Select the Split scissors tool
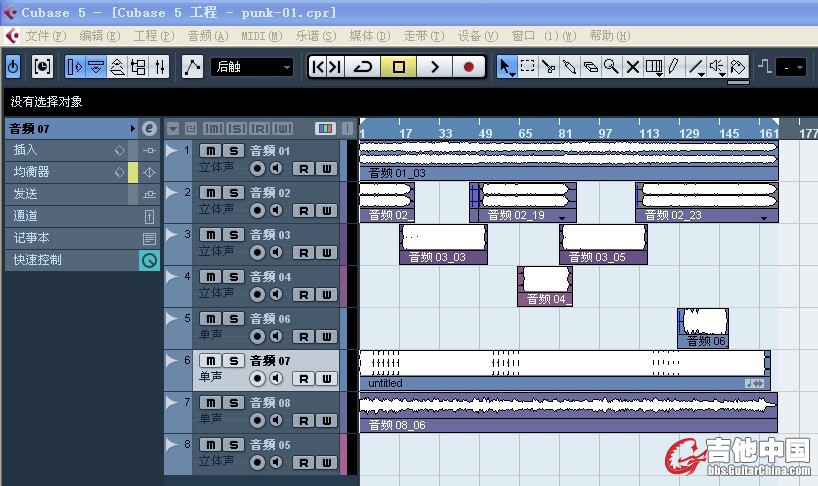 (x=548, y=67)
